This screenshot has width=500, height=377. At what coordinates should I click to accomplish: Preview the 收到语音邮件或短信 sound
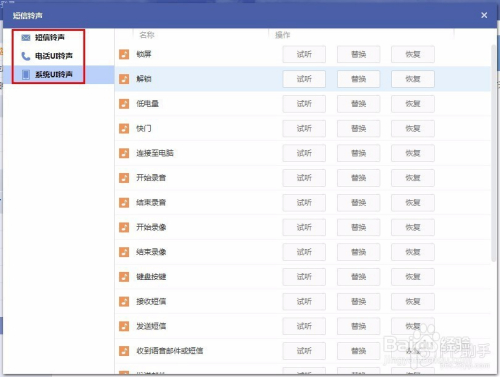304,351
